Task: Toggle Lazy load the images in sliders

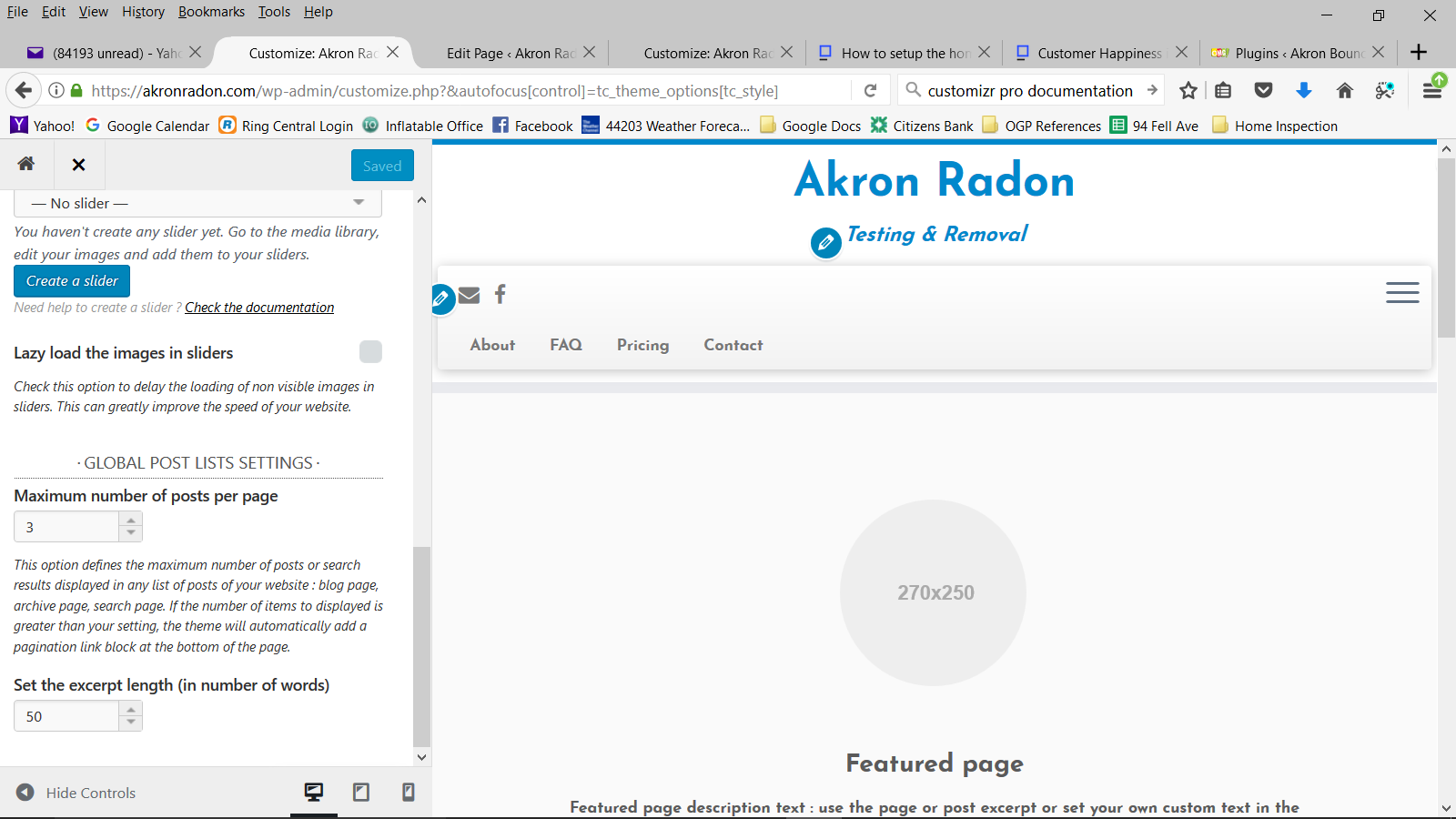Action: (370, 352)
